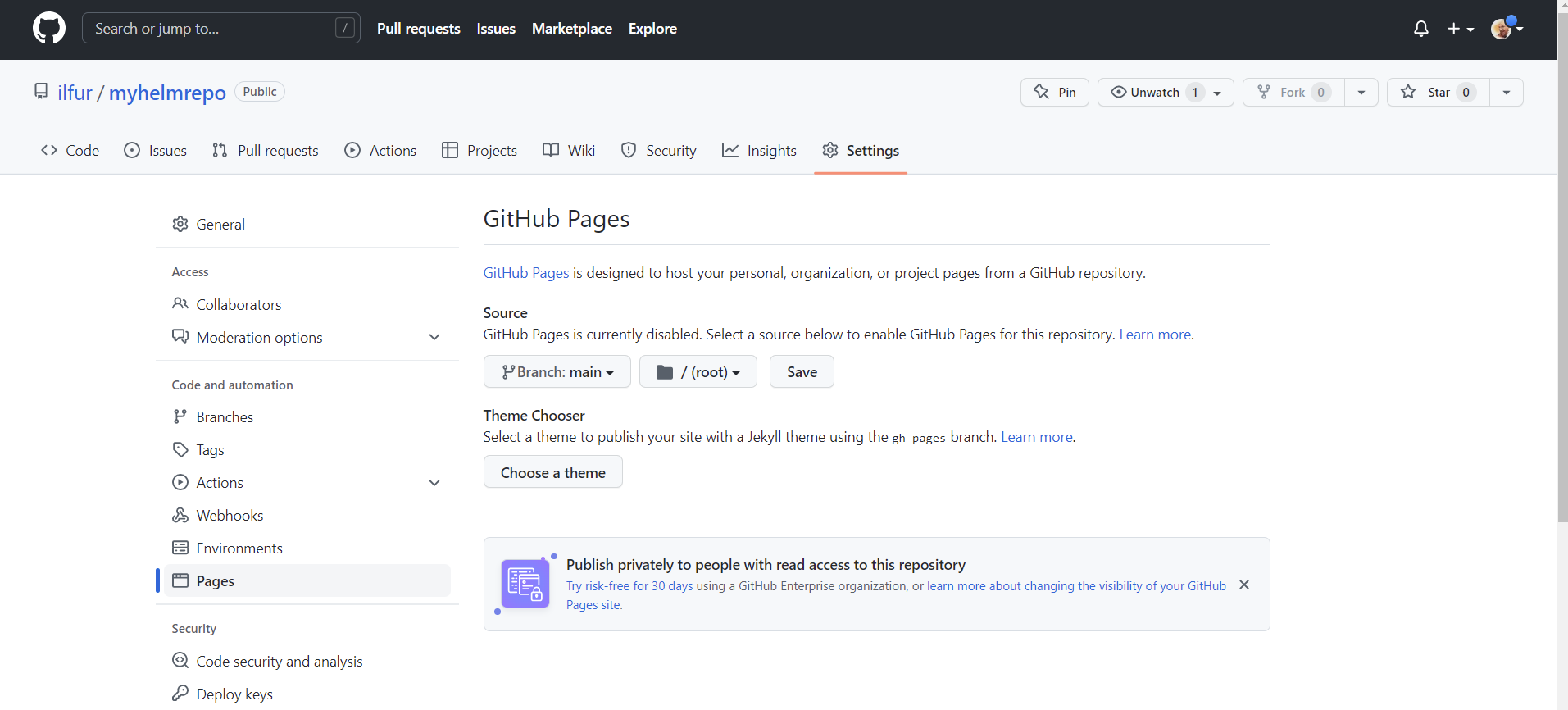
Task: Open the myhelmrepo repository link
Action: 167,93
